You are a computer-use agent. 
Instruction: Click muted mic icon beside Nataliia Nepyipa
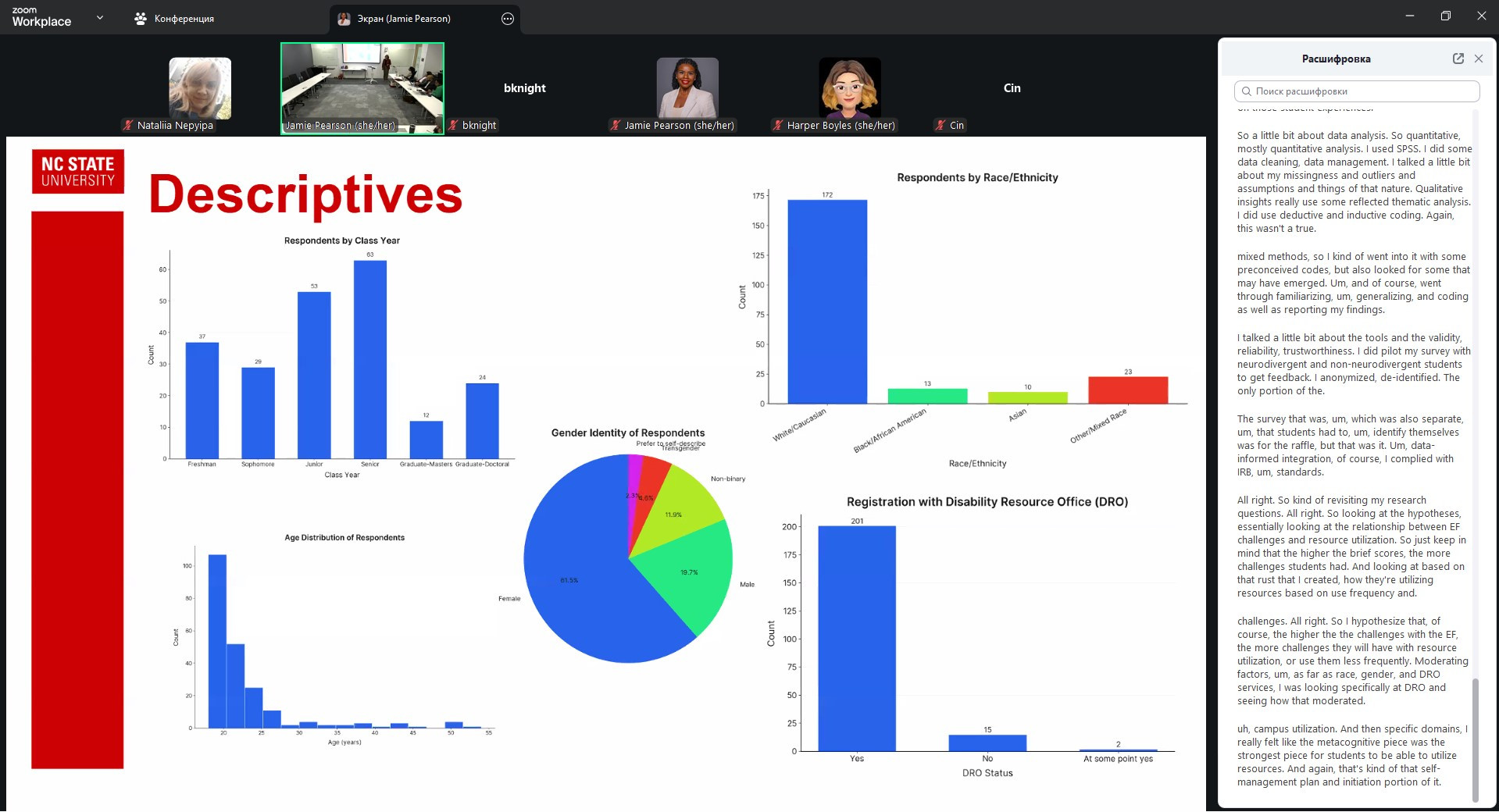(x=128, y=126)
